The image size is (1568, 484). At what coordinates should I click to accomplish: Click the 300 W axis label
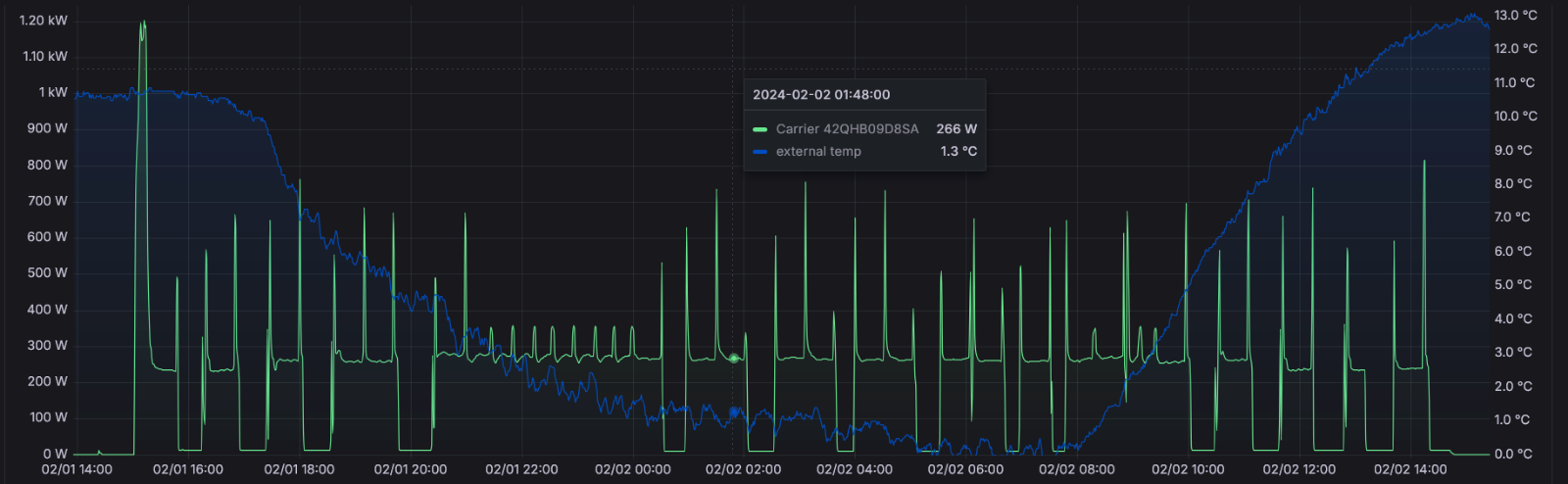(48, 346)
